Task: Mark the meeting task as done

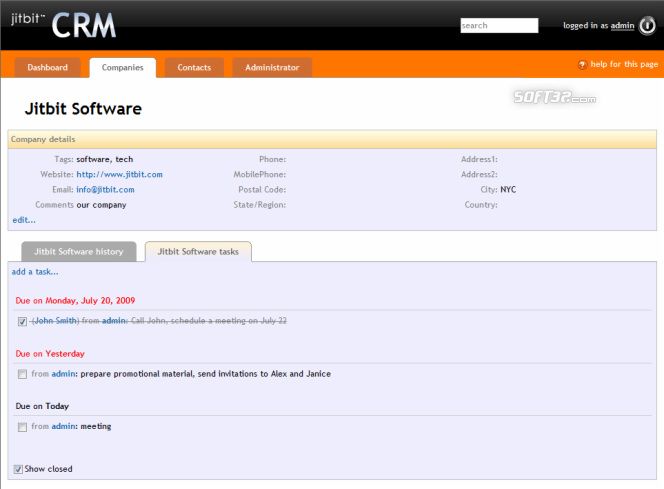Action: click(22, 427)
